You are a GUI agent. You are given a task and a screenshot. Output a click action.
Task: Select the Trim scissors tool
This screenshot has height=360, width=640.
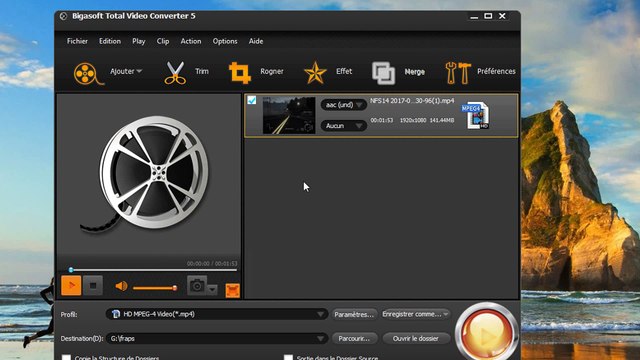[175, 73]
